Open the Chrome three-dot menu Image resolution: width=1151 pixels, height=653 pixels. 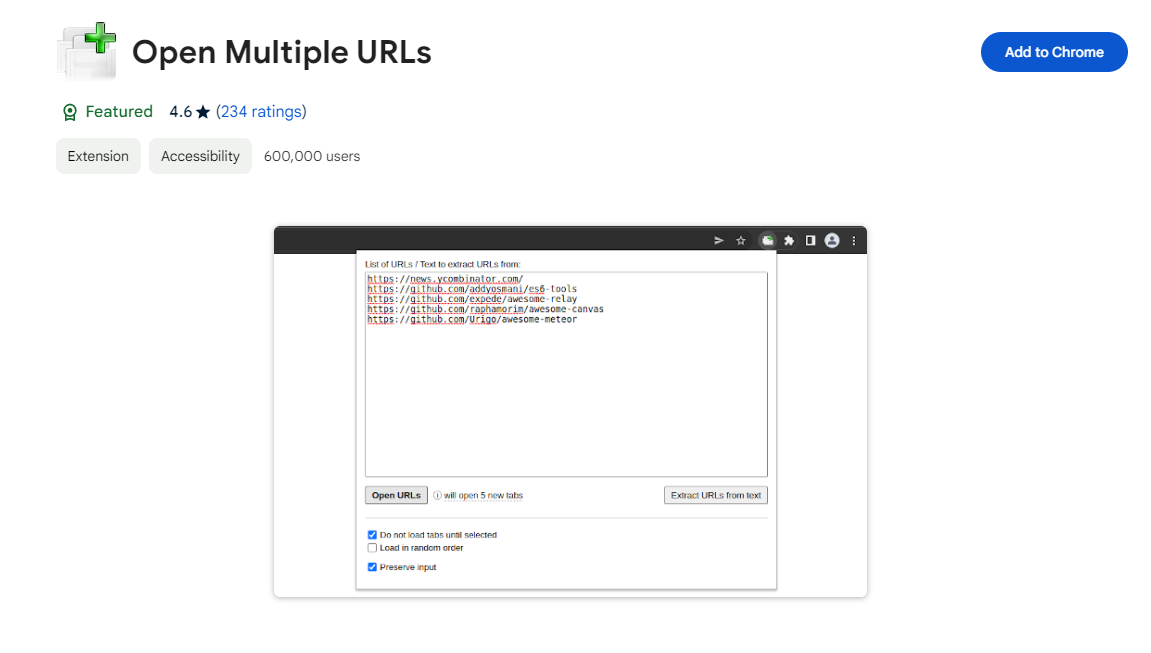(854, 241)
